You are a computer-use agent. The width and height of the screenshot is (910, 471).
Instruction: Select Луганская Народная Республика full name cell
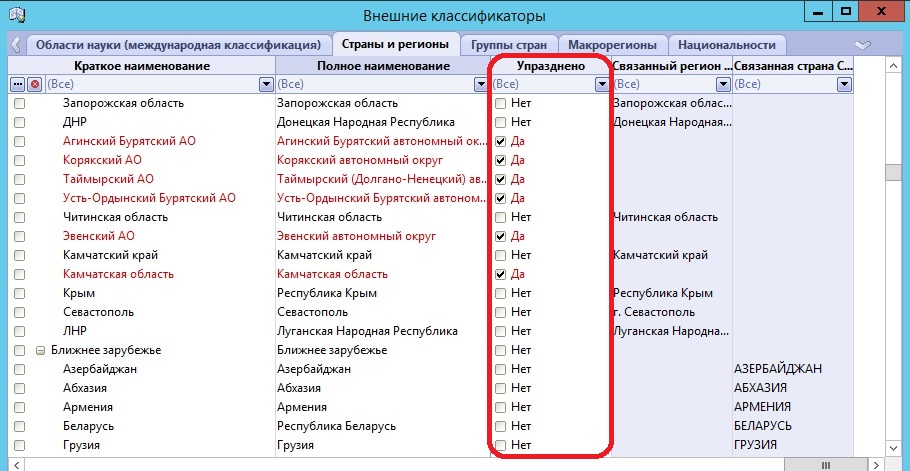(x=367, y=332)
